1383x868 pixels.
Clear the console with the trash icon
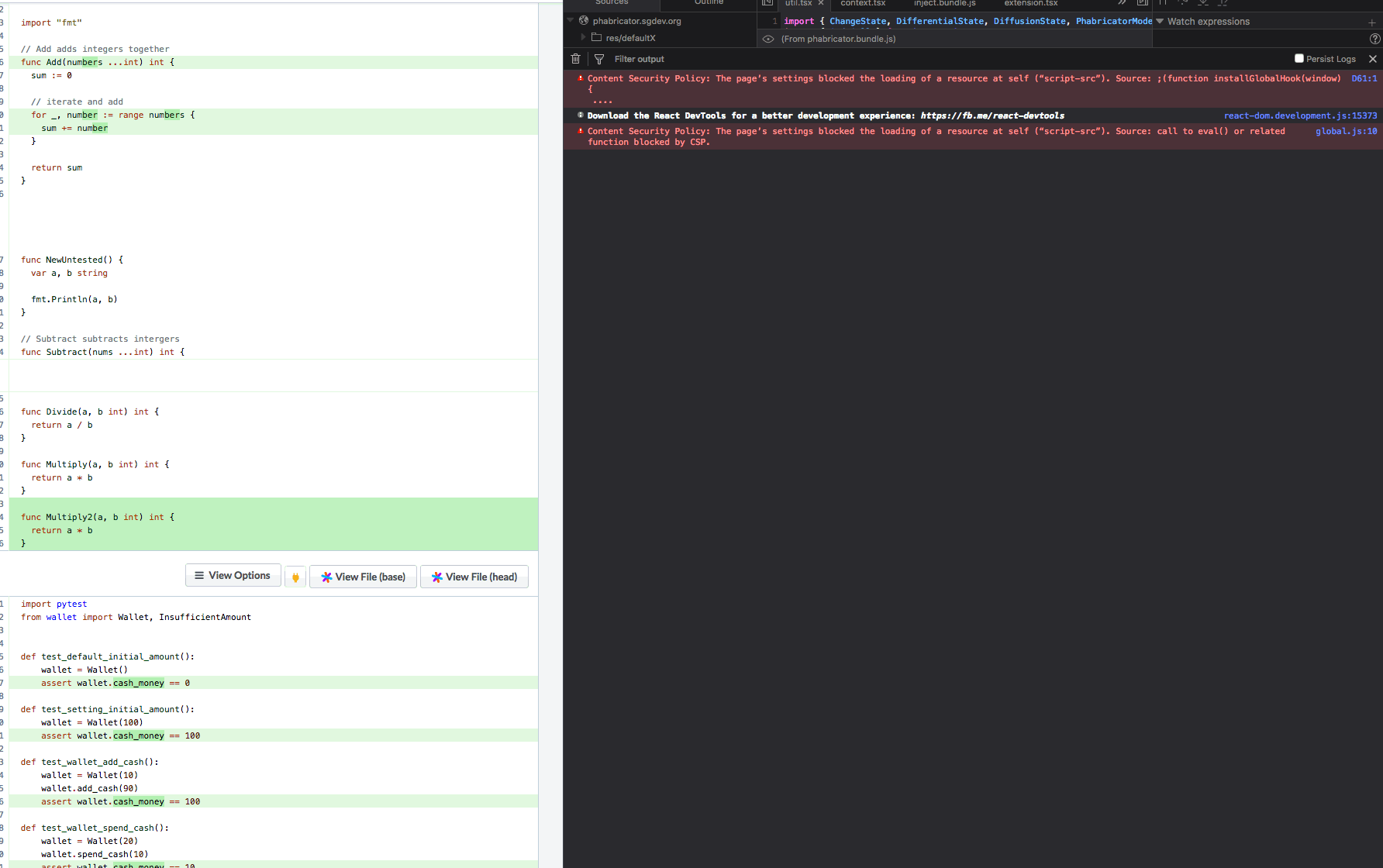pos(575,59)
